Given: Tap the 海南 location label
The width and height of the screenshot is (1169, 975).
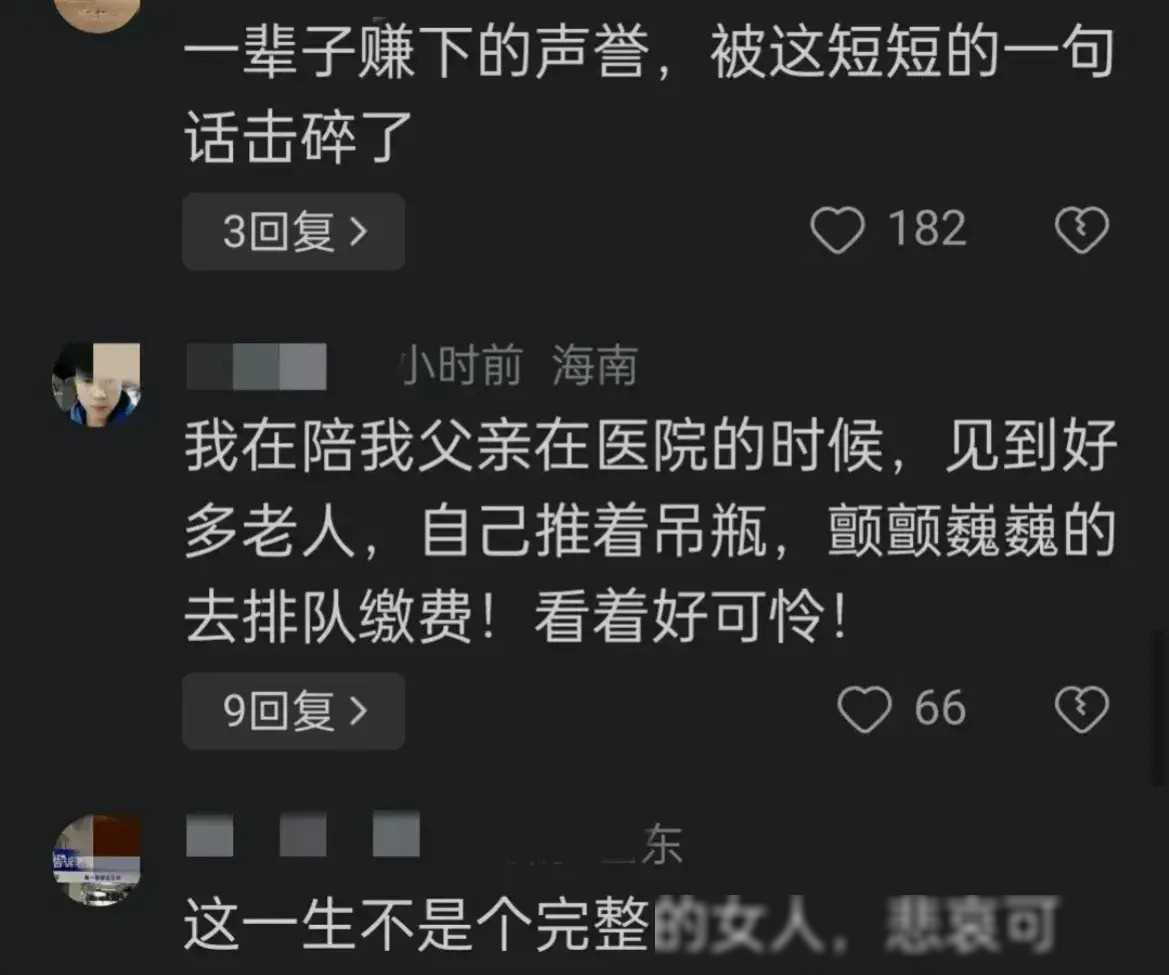Looking at the screenshot, I should tap(595, 366).
